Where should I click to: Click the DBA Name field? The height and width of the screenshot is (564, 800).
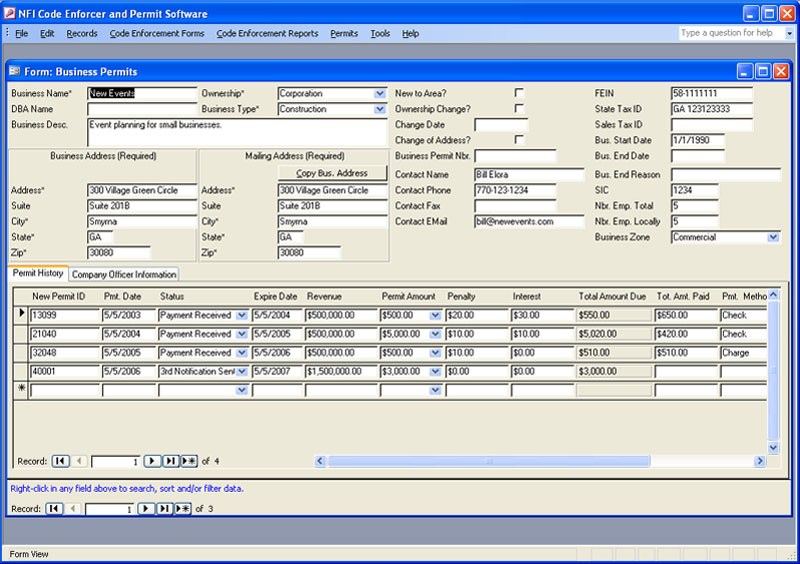pyautogui.click(x=142, y=109)
